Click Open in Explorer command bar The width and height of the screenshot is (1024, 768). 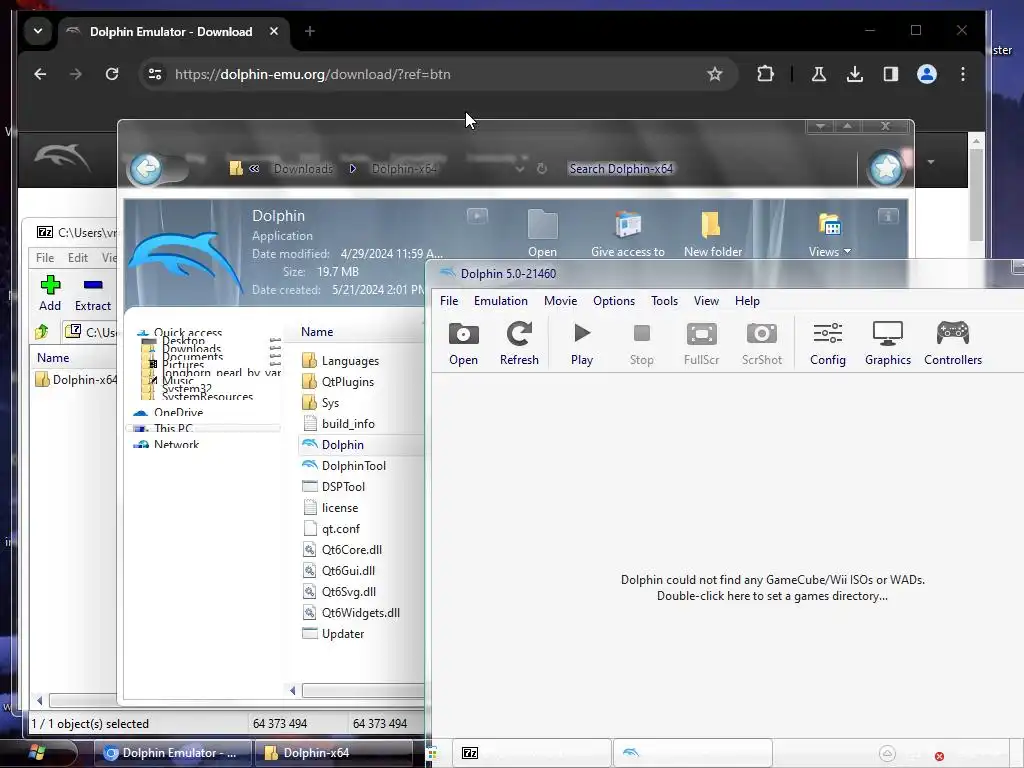pos(542,234)
